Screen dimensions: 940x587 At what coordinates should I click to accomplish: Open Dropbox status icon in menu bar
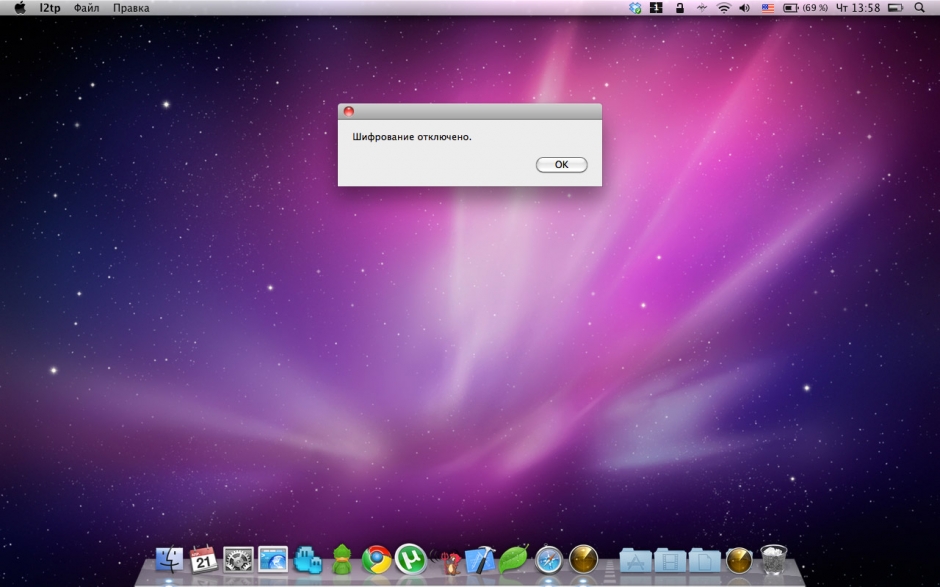[x=635, y=8]
